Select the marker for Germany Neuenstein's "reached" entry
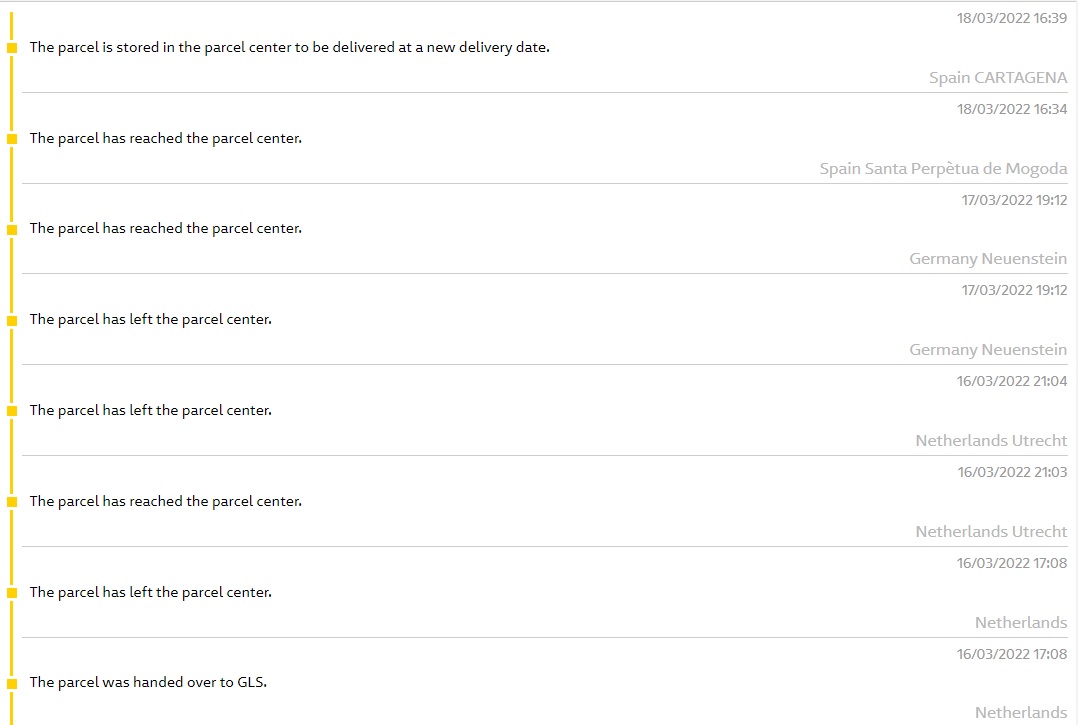Viewport: 1078px width, 725px height. (12, 229)
